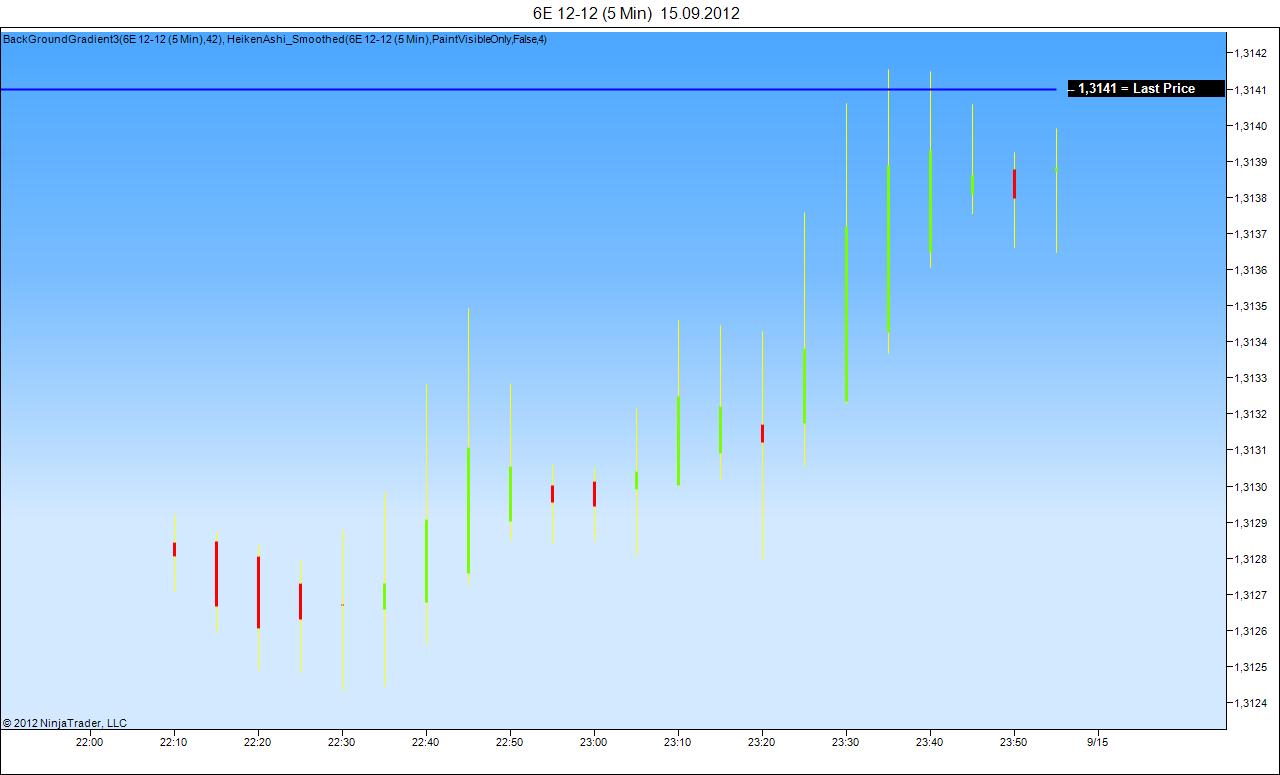Click the 2012 NinjaTrader, LLC copyright text
This screenshot has height=775, width=1280.
pos(65,723)
